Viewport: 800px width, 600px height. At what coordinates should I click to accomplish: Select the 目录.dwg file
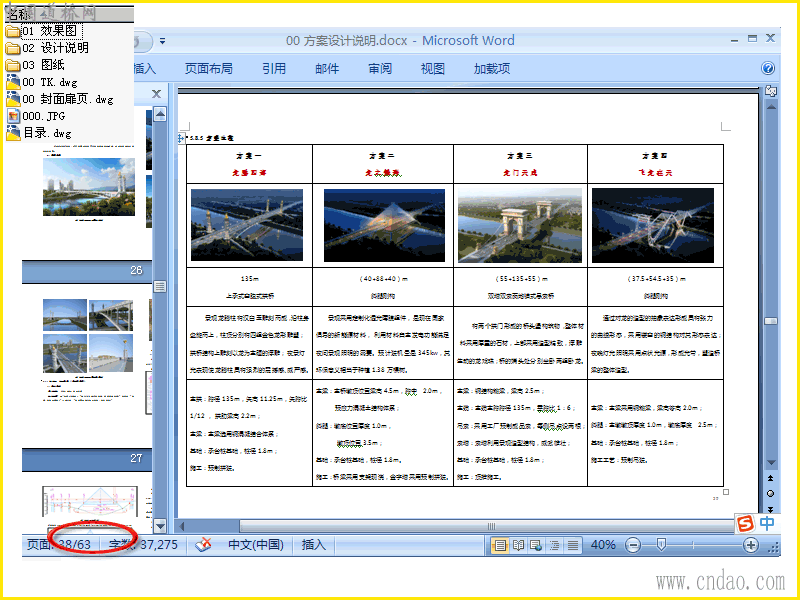[39, 133]
